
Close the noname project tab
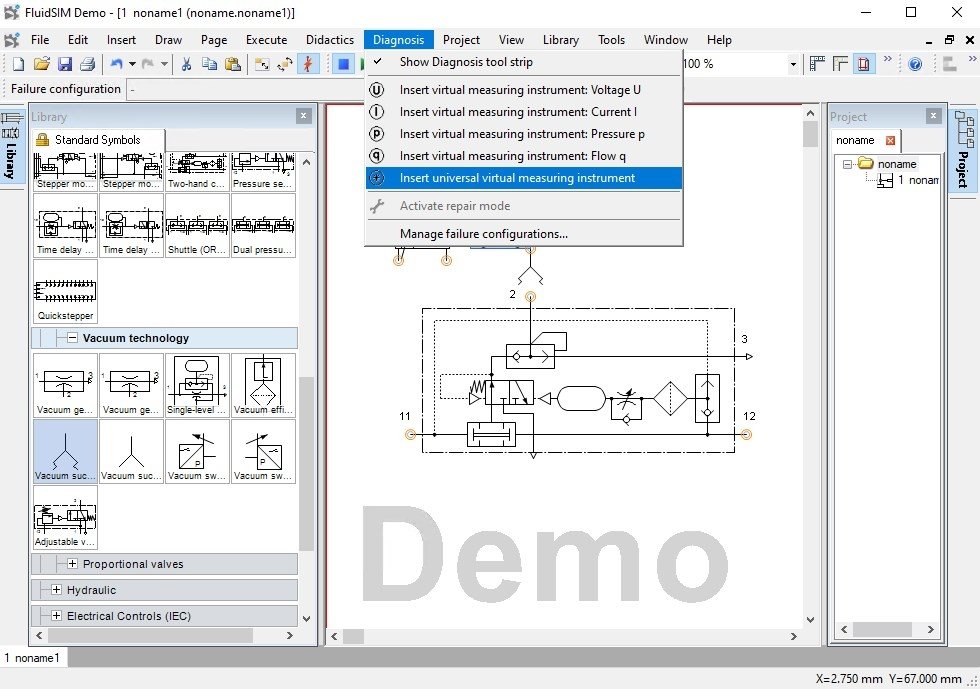click(891, 141)
